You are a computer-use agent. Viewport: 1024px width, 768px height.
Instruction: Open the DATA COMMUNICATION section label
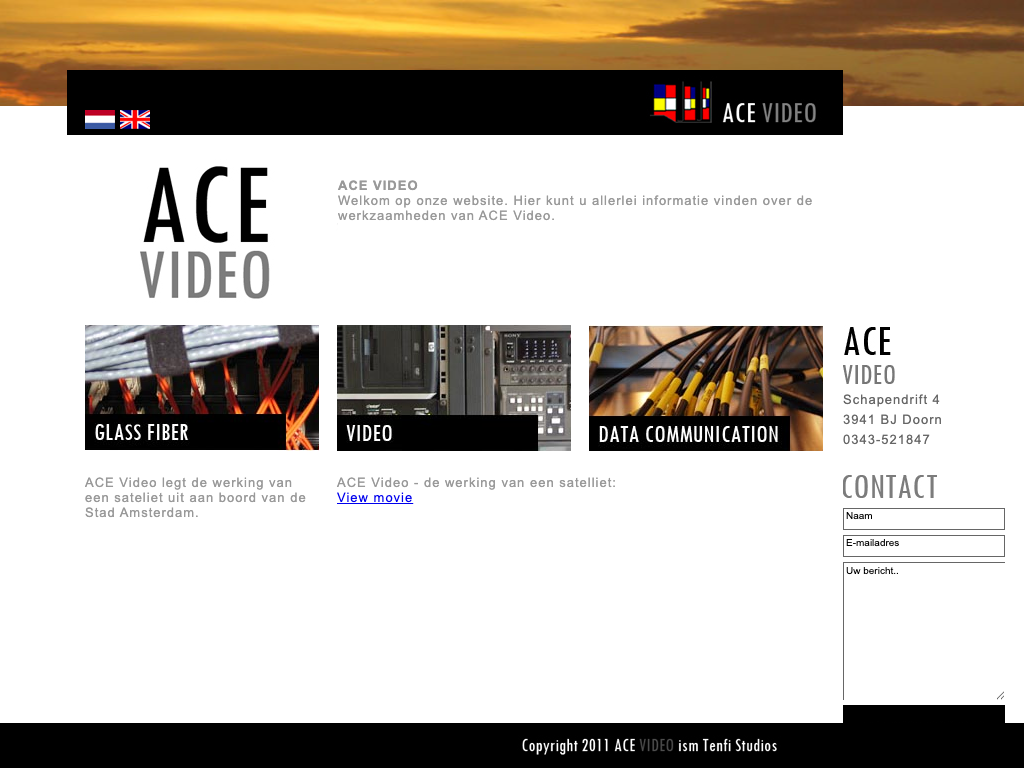pyautogui.click(x=688, y=434)
